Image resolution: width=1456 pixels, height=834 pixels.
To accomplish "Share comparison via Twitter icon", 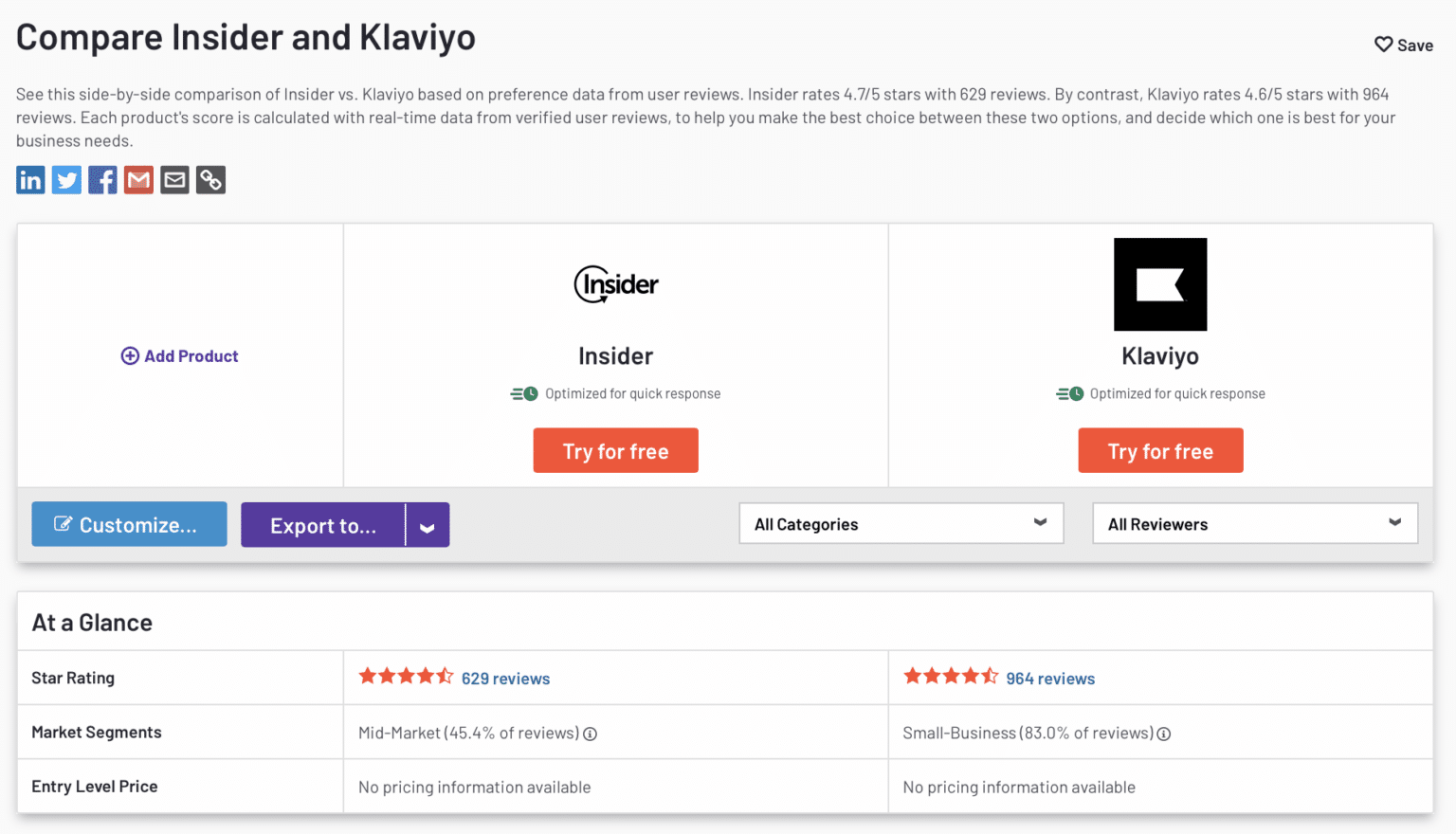I will coord(66,179).
